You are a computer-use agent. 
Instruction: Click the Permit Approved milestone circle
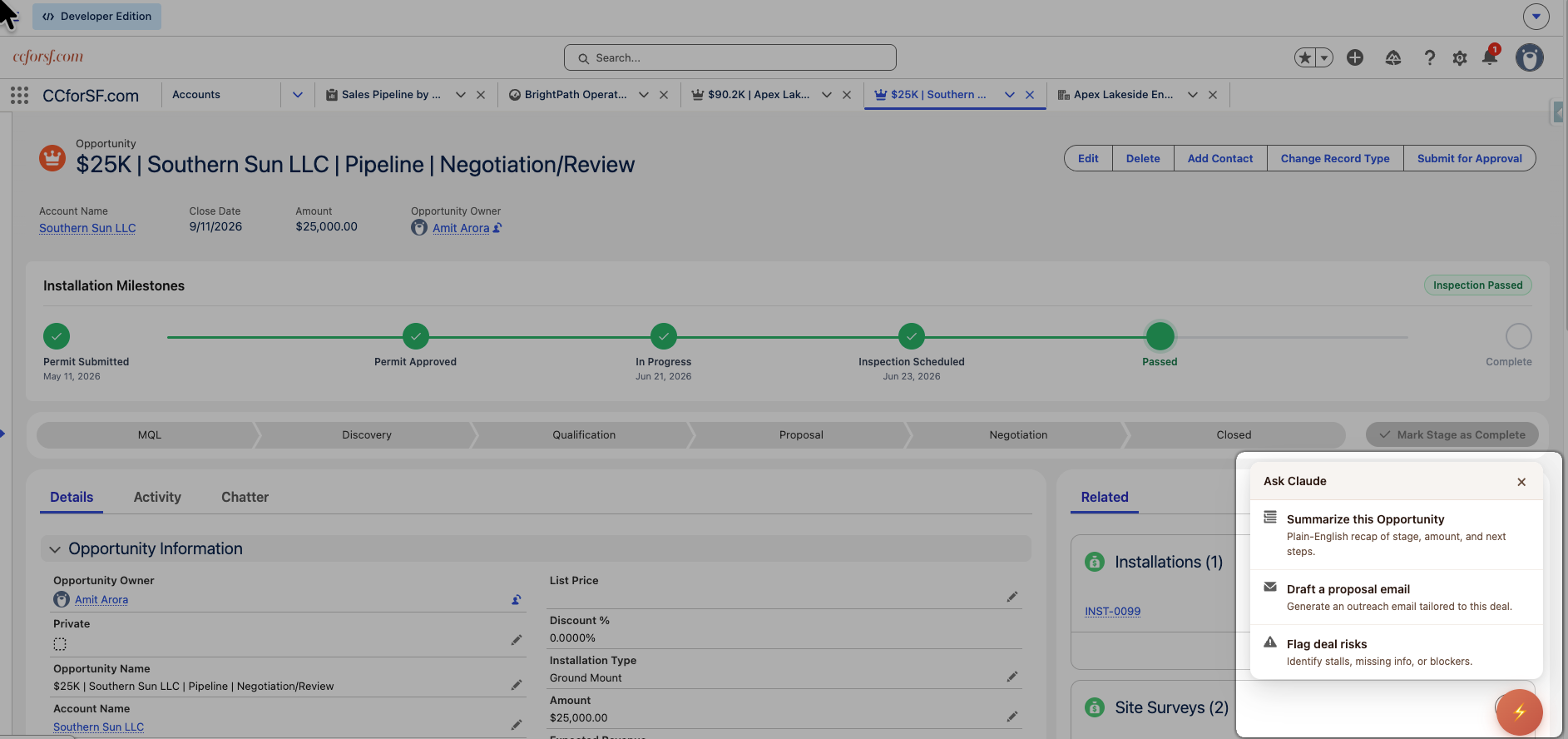[x=416, y=336]
